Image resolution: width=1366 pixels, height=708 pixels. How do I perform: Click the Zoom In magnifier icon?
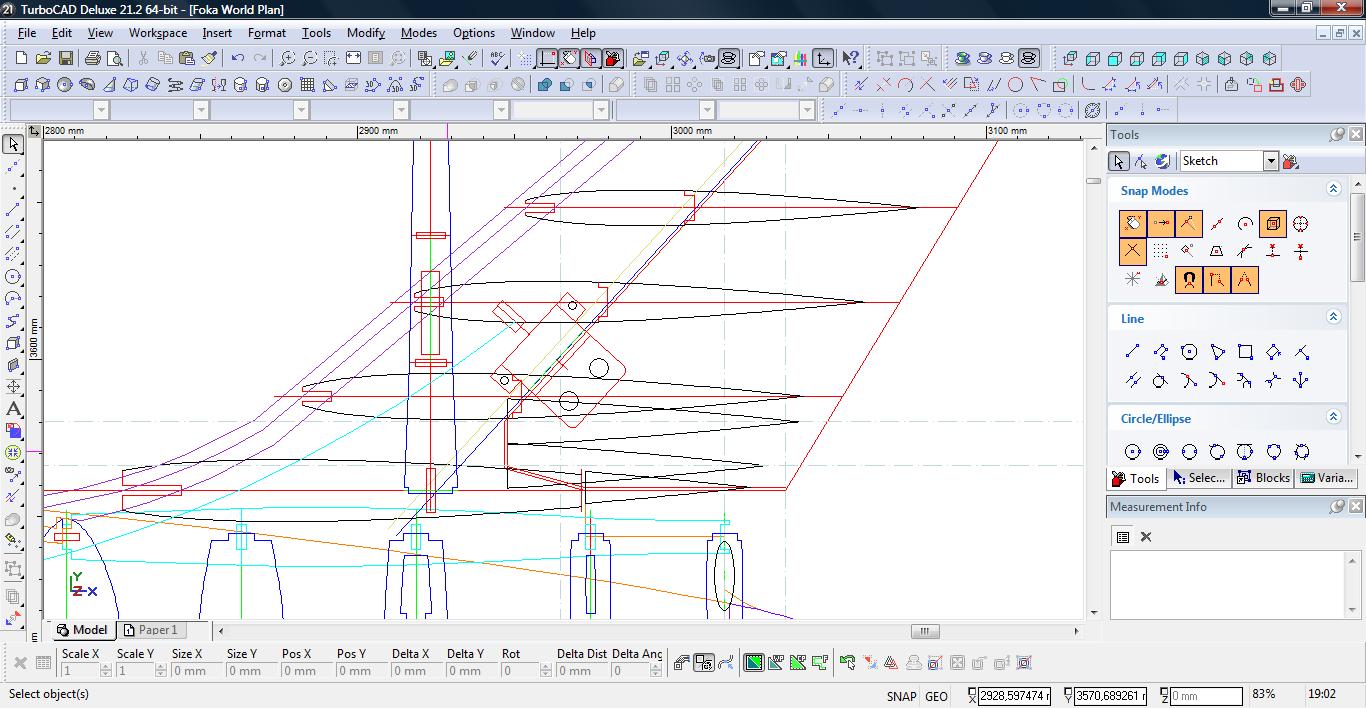287,59
